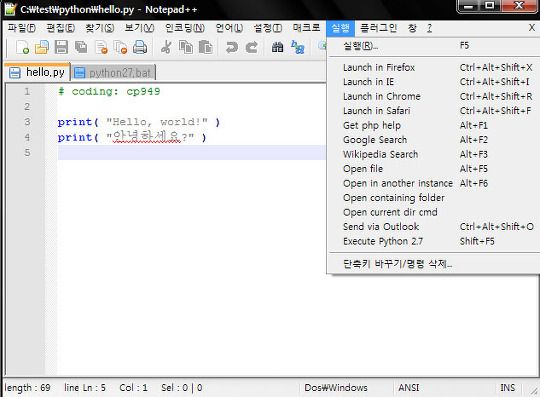Click the Print toolbar icon
This screenshot has width=540, height=397.
point(140,47)
